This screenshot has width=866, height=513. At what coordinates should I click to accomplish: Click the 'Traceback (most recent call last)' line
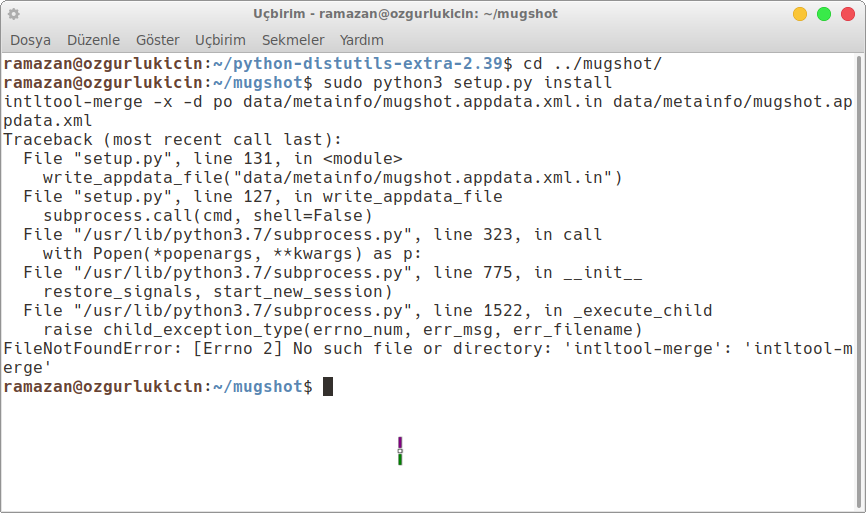point(172,140)
